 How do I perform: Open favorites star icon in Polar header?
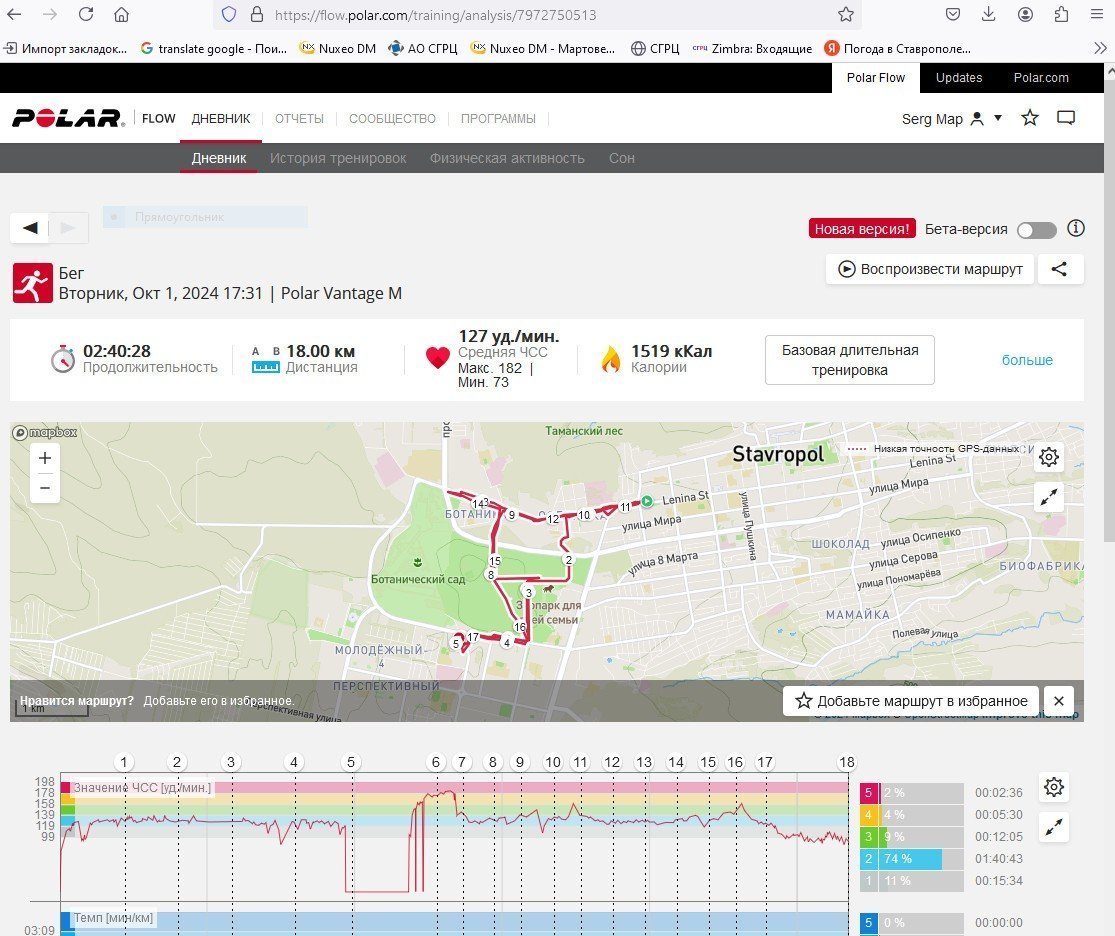coord(1030,118)
